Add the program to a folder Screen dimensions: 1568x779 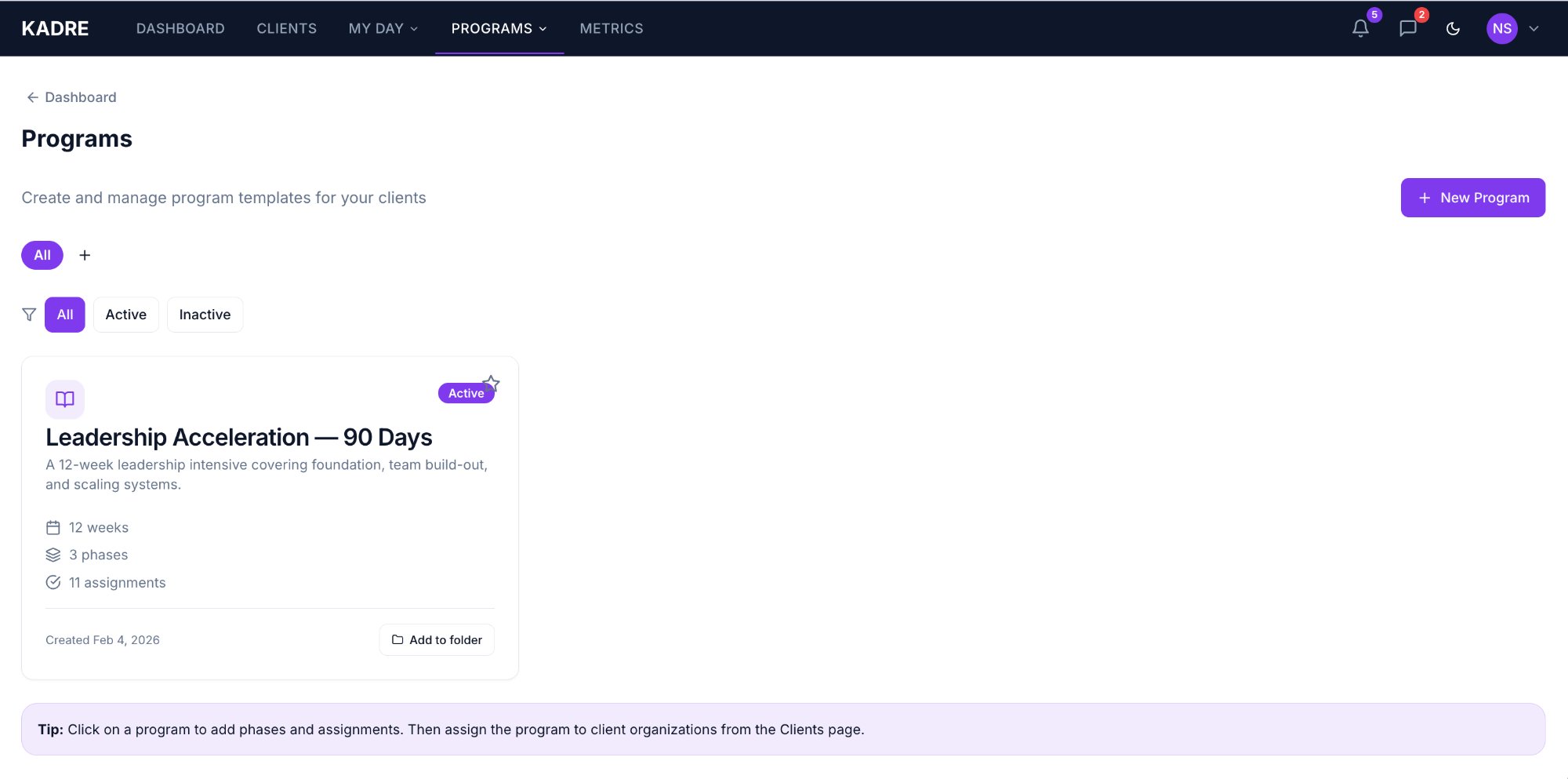pyautogui.click(x=437, y=639)
